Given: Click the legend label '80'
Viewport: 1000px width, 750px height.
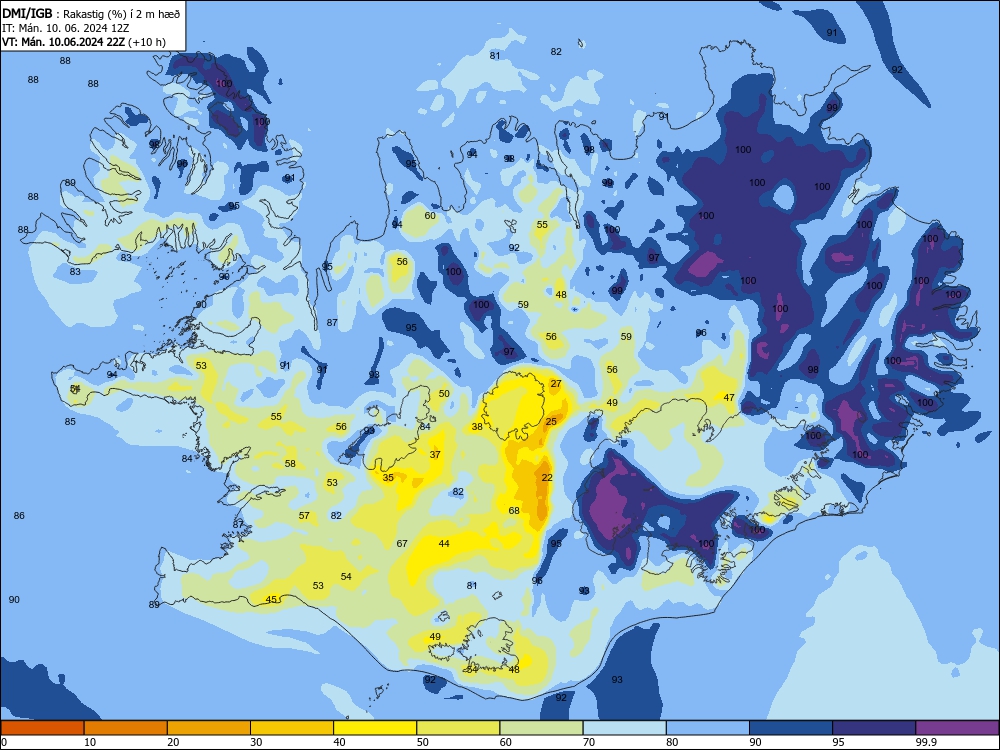Looking at the screenshot, I should 672,742.
